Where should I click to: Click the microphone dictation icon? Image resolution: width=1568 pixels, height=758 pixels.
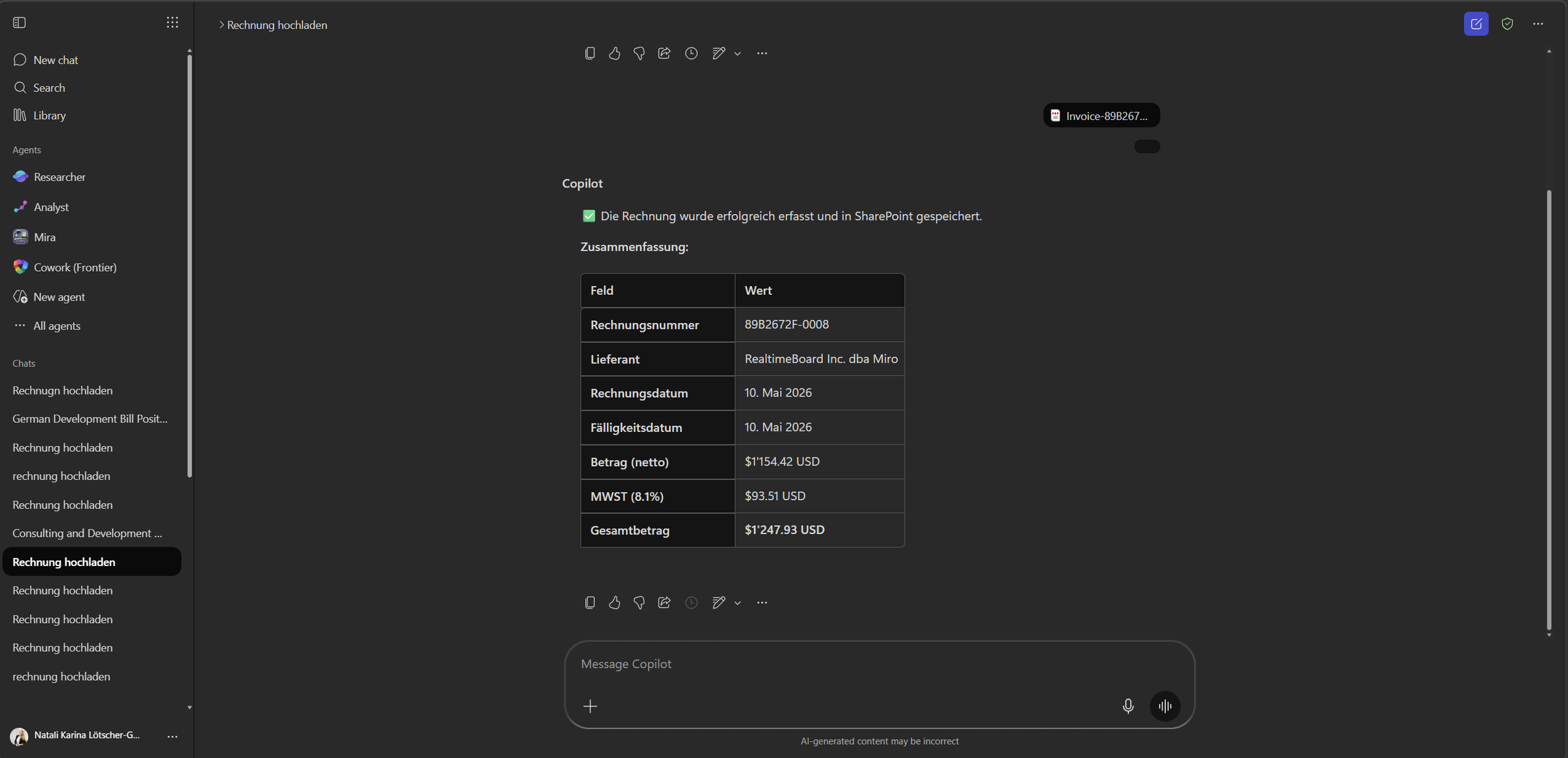[1128, 707]
